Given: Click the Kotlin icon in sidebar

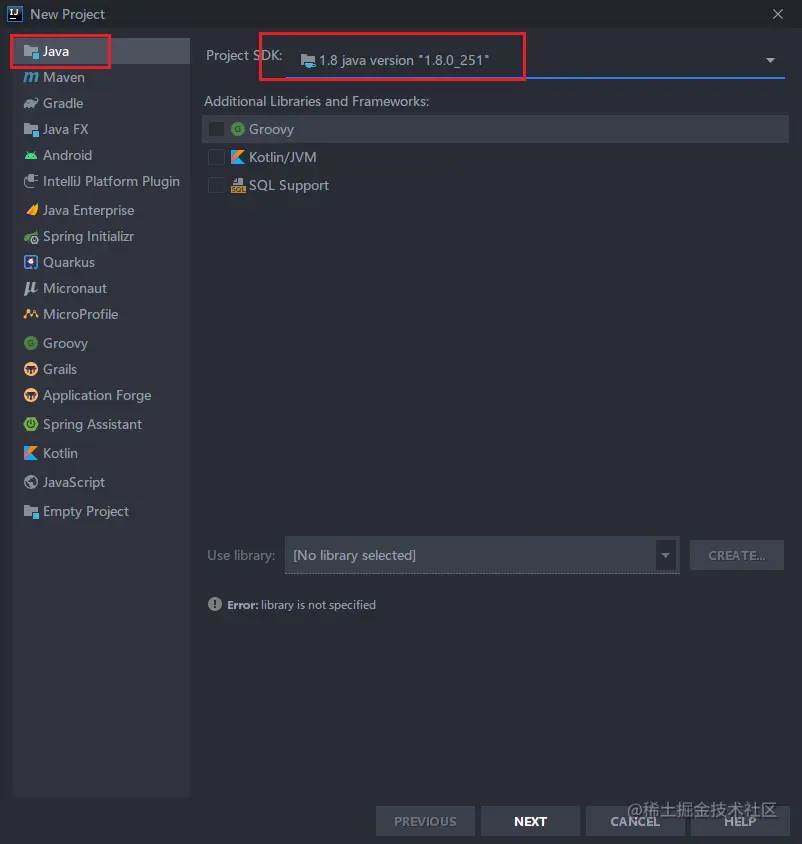Looking at the screenshot, I should tap(31, 453).
